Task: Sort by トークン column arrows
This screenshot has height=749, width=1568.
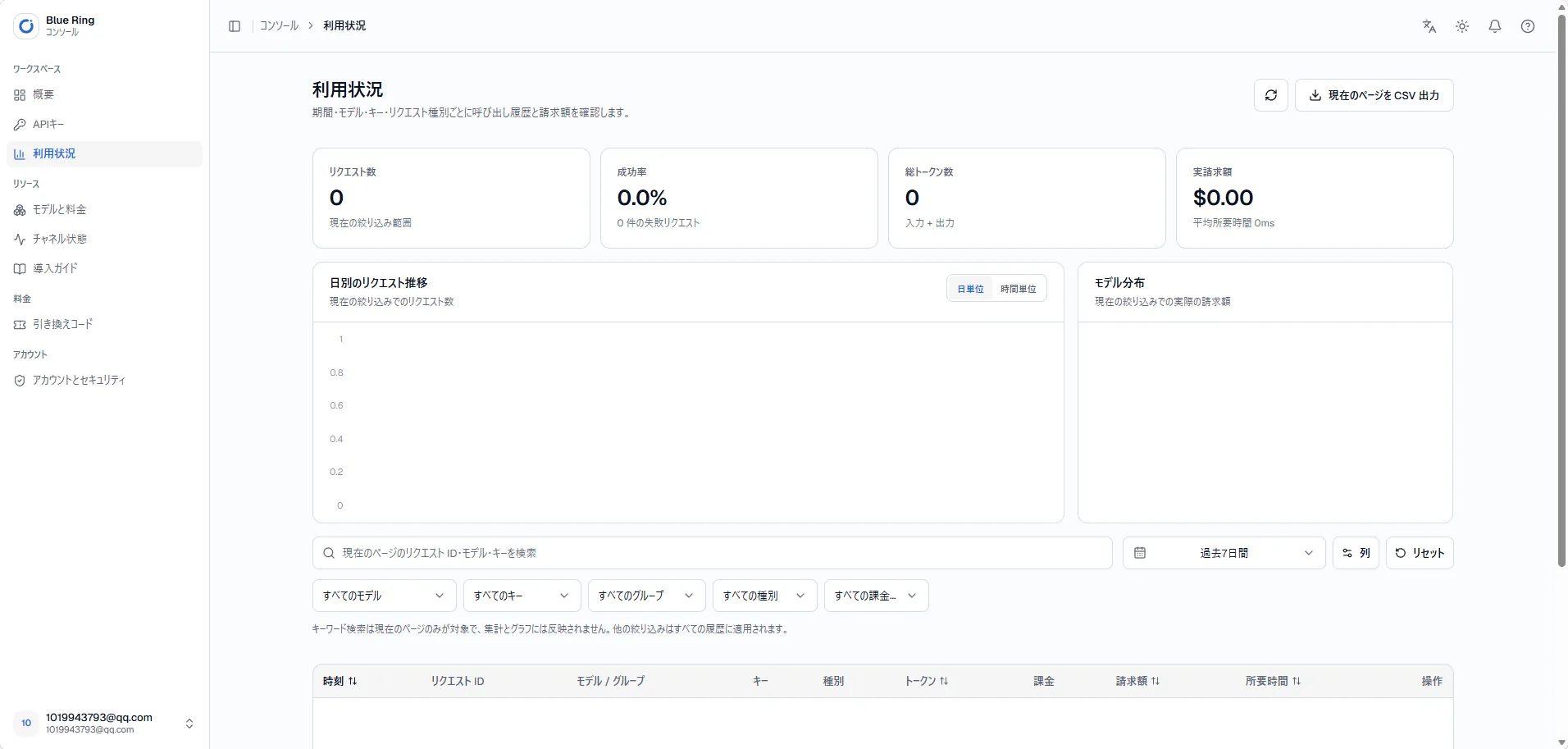Action: 944,681
